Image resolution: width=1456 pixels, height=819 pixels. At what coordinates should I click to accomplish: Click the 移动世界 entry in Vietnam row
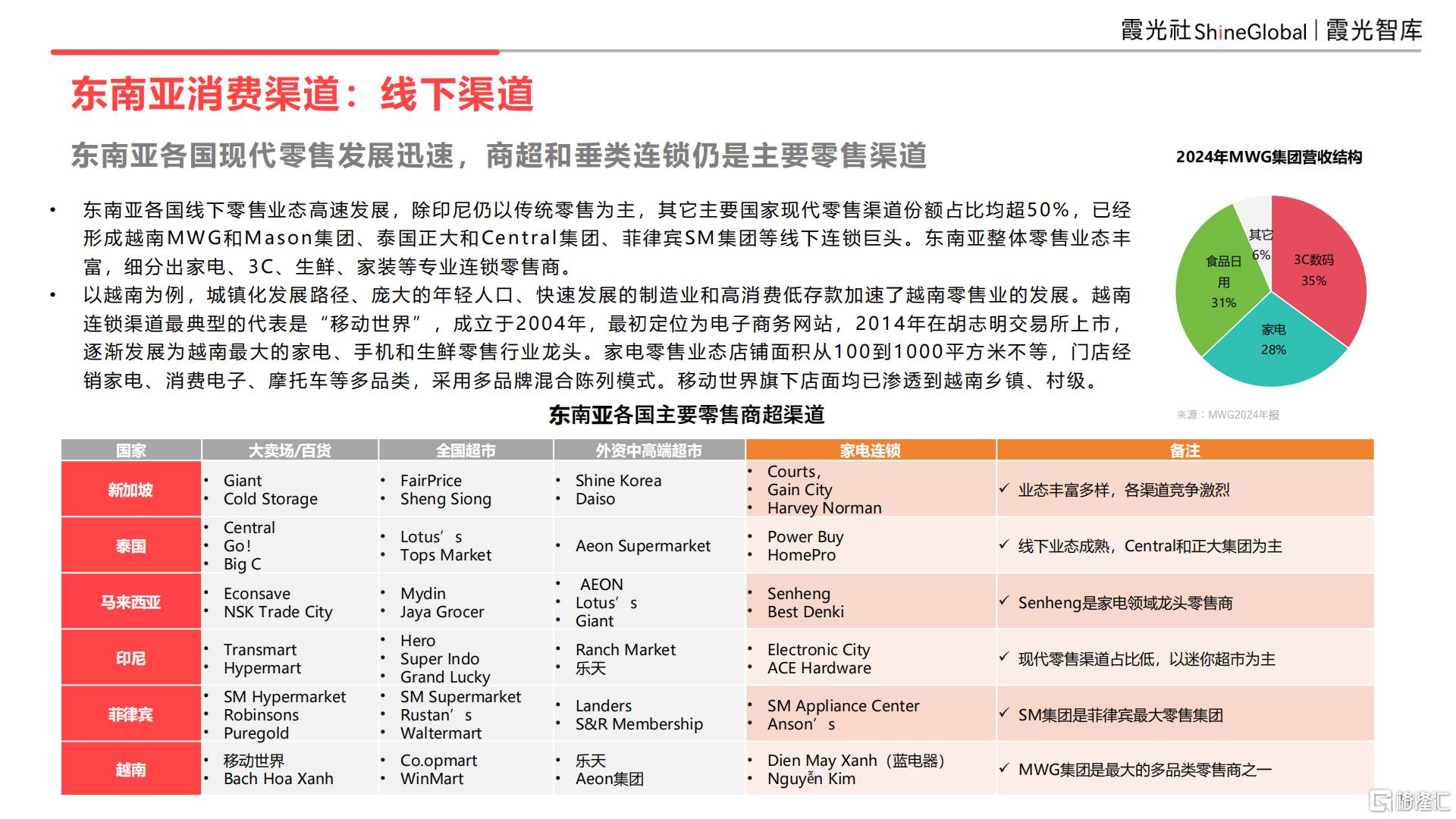253,760
